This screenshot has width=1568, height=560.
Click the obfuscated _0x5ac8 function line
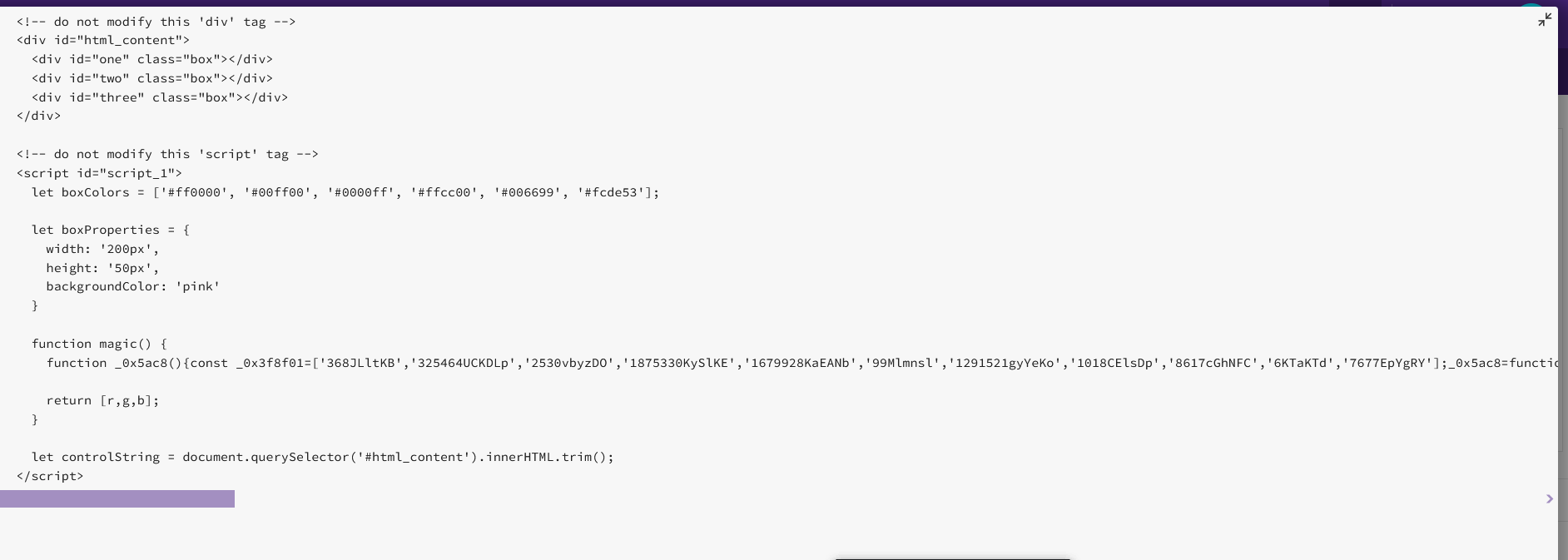[801, 363]
